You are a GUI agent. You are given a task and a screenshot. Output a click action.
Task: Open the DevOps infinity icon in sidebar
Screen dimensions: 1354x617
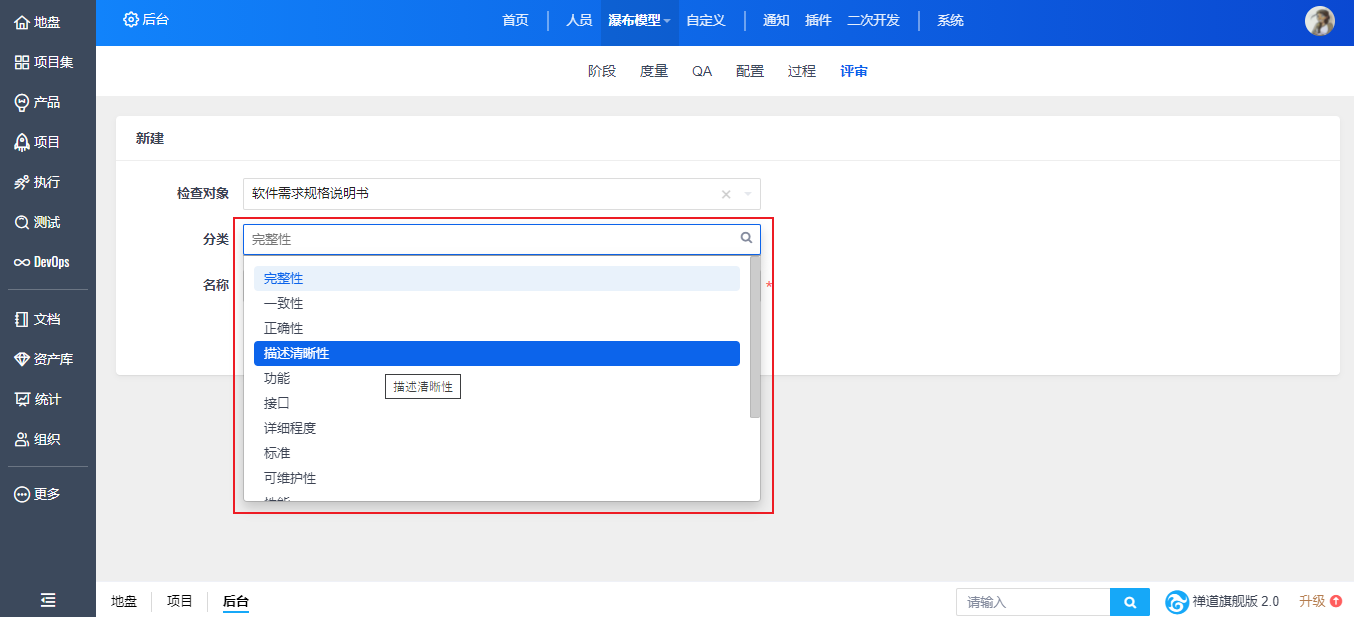[22, 262]
